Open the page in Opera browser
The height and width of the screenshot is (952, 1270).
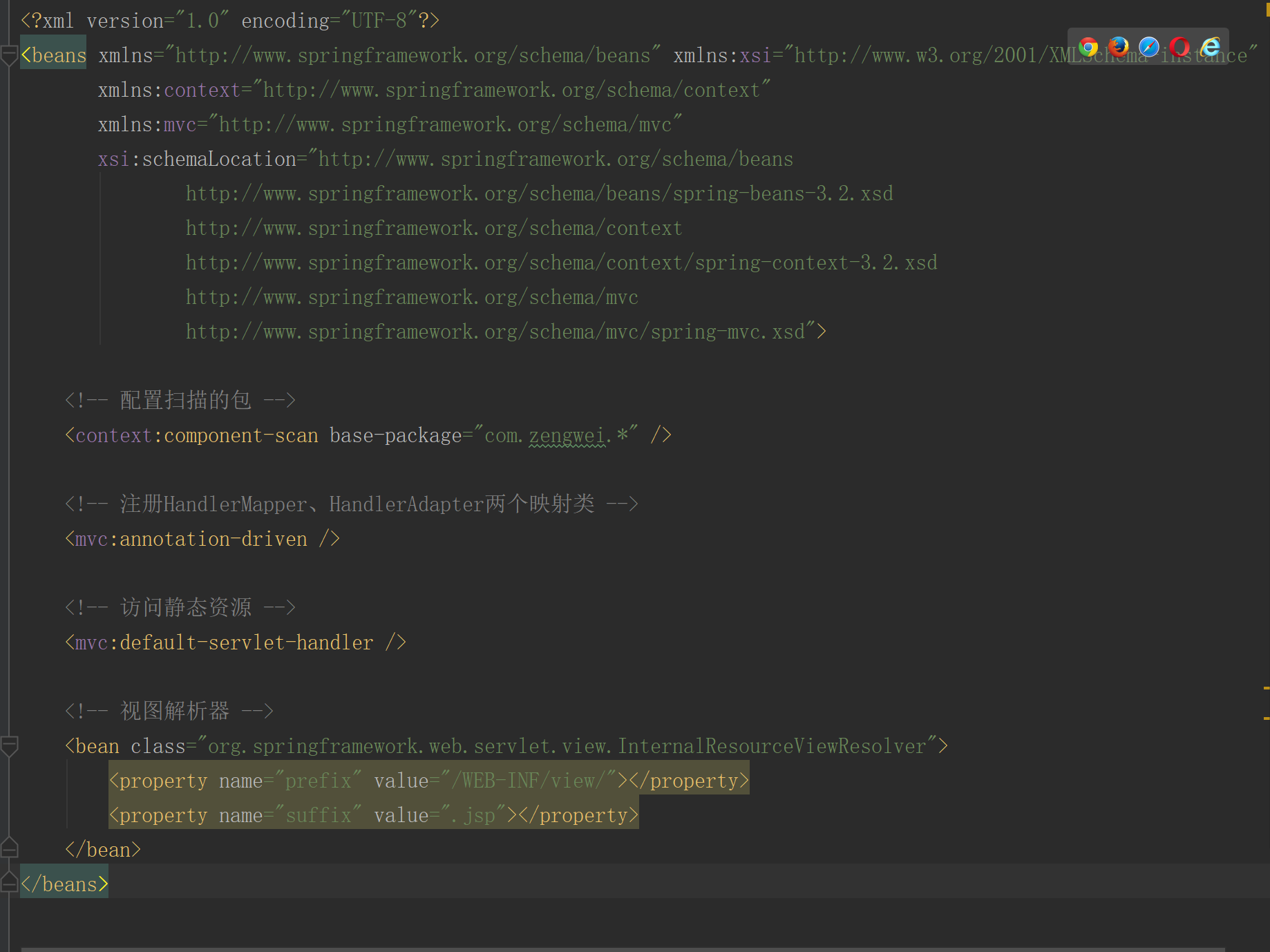point(1179,47)
